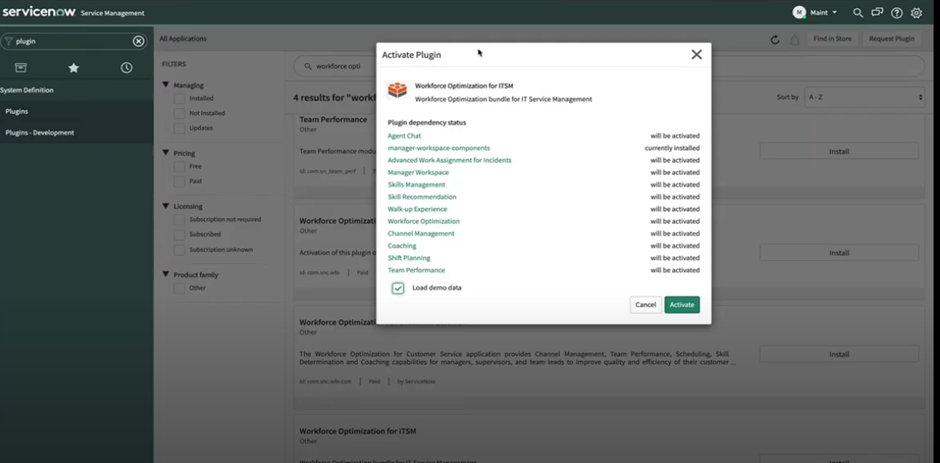
Task: Open Plugins - Development module
Action: pyautogui.click(x=40, y=133)
